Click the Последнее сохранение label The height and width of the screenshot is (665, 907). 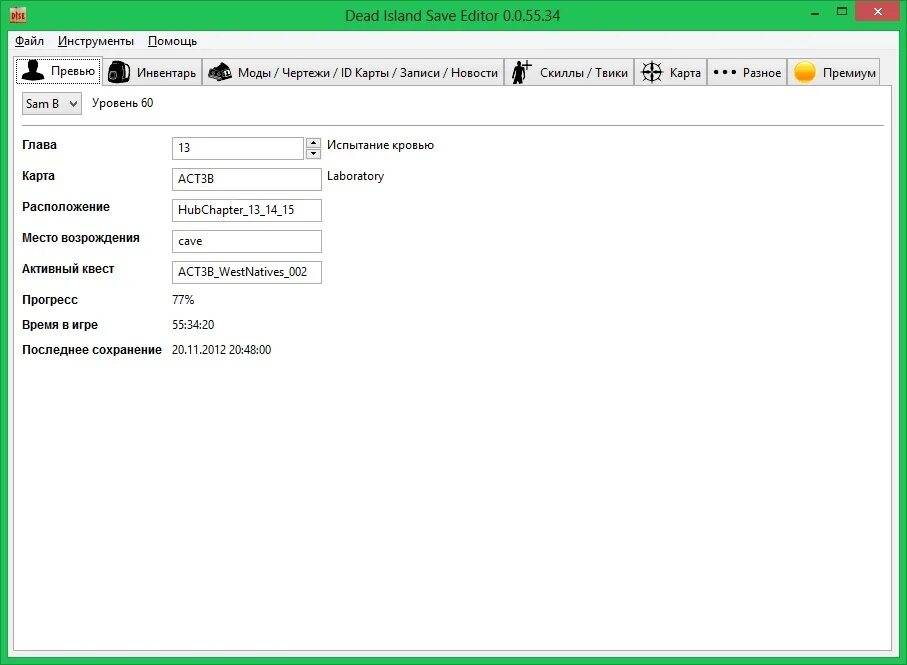click(x=92, y=350)
